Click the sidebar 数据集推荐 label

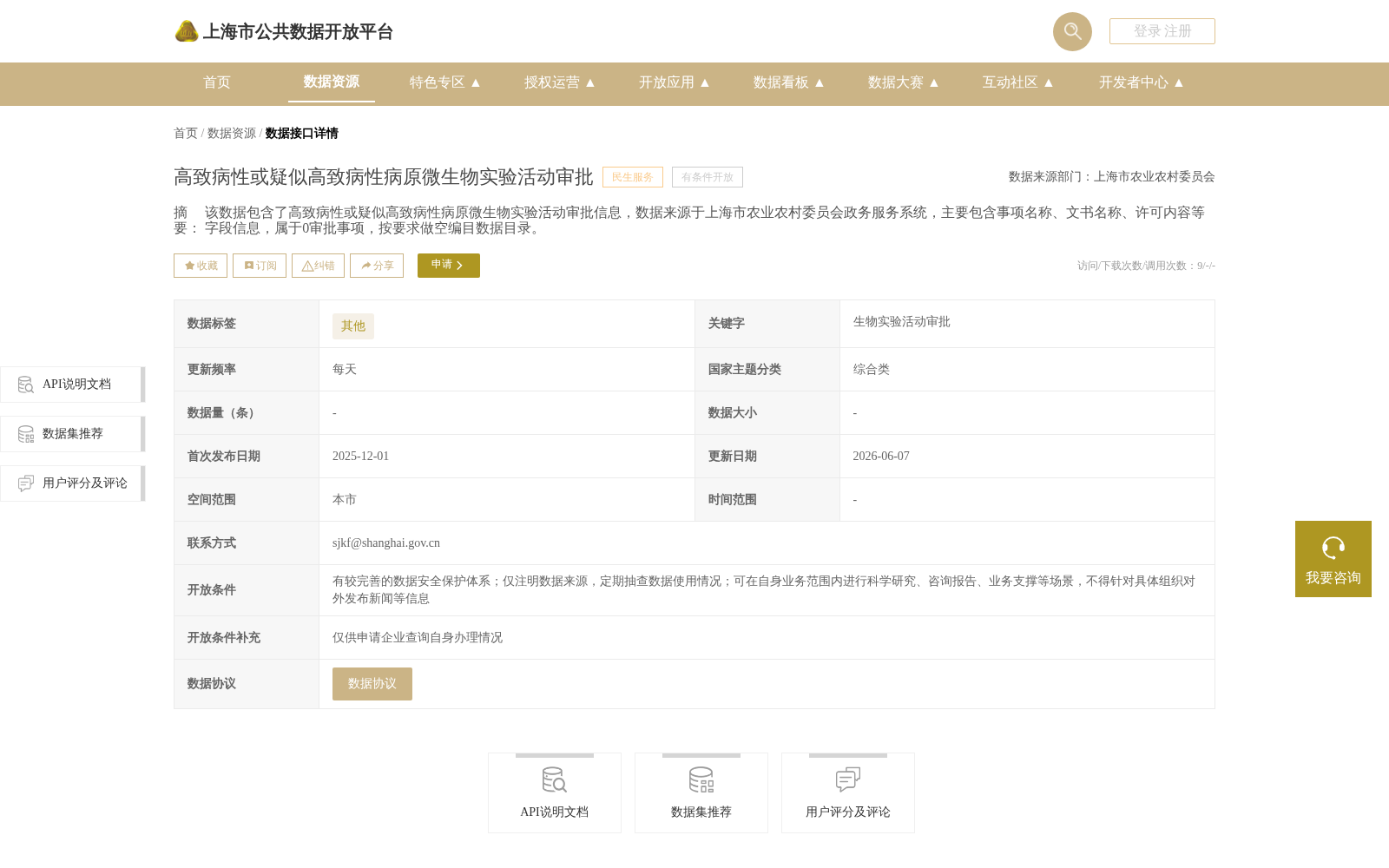click(73, 434)
